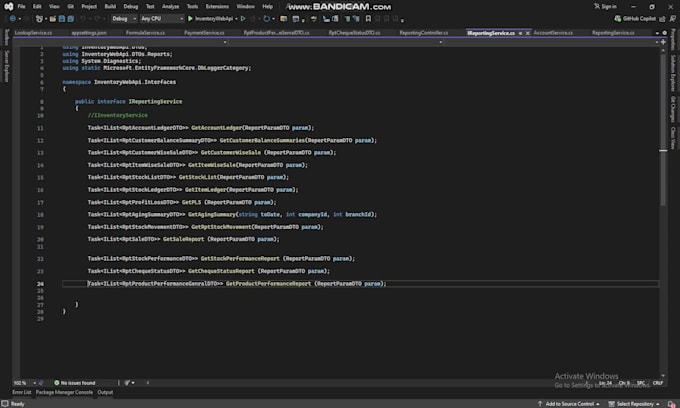Click the green No issues found check icon
The image size is (680, 408).
coord(57,383)
